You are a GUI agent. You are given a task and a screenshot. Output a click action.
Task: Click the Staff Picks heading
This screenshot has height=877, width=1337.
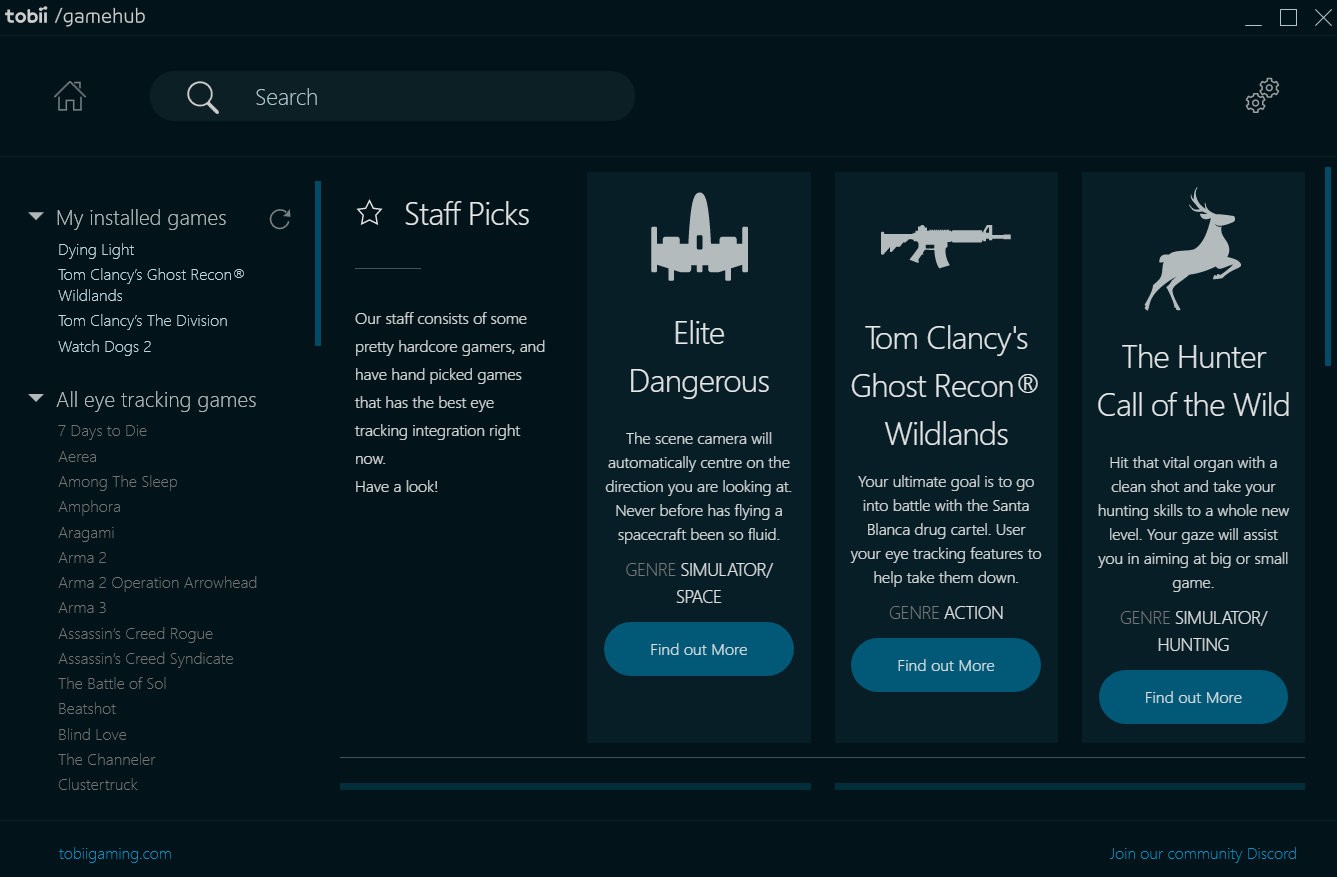pos(467,214)
